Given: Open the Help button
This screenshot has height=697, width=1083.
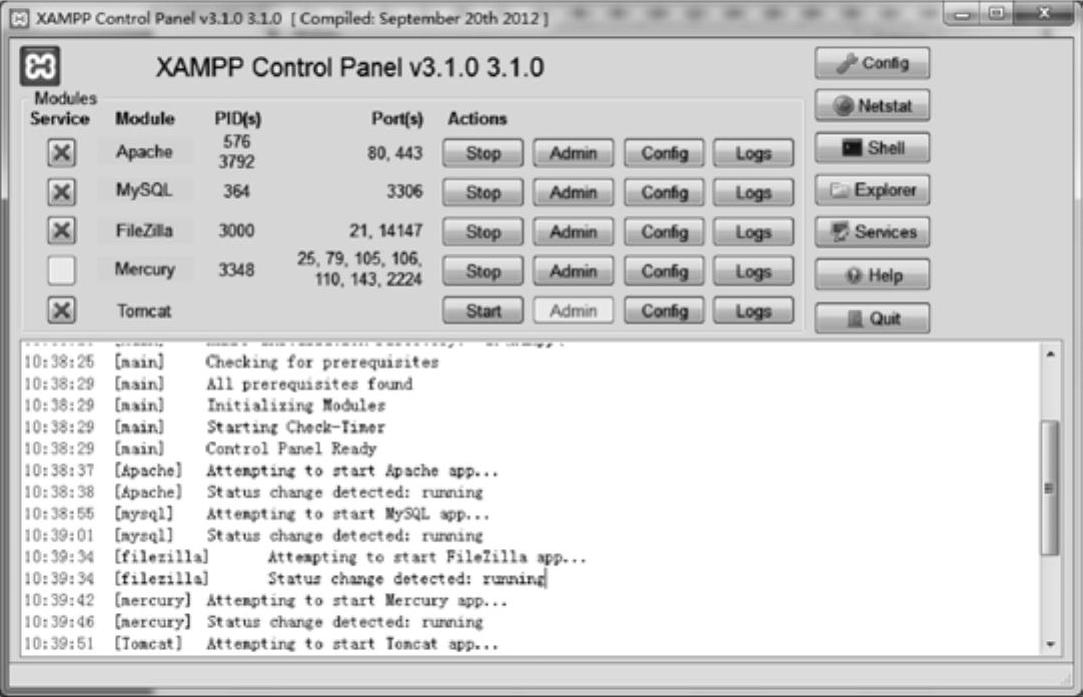Looking at the screenshot, I should click(x=872, y=275).
